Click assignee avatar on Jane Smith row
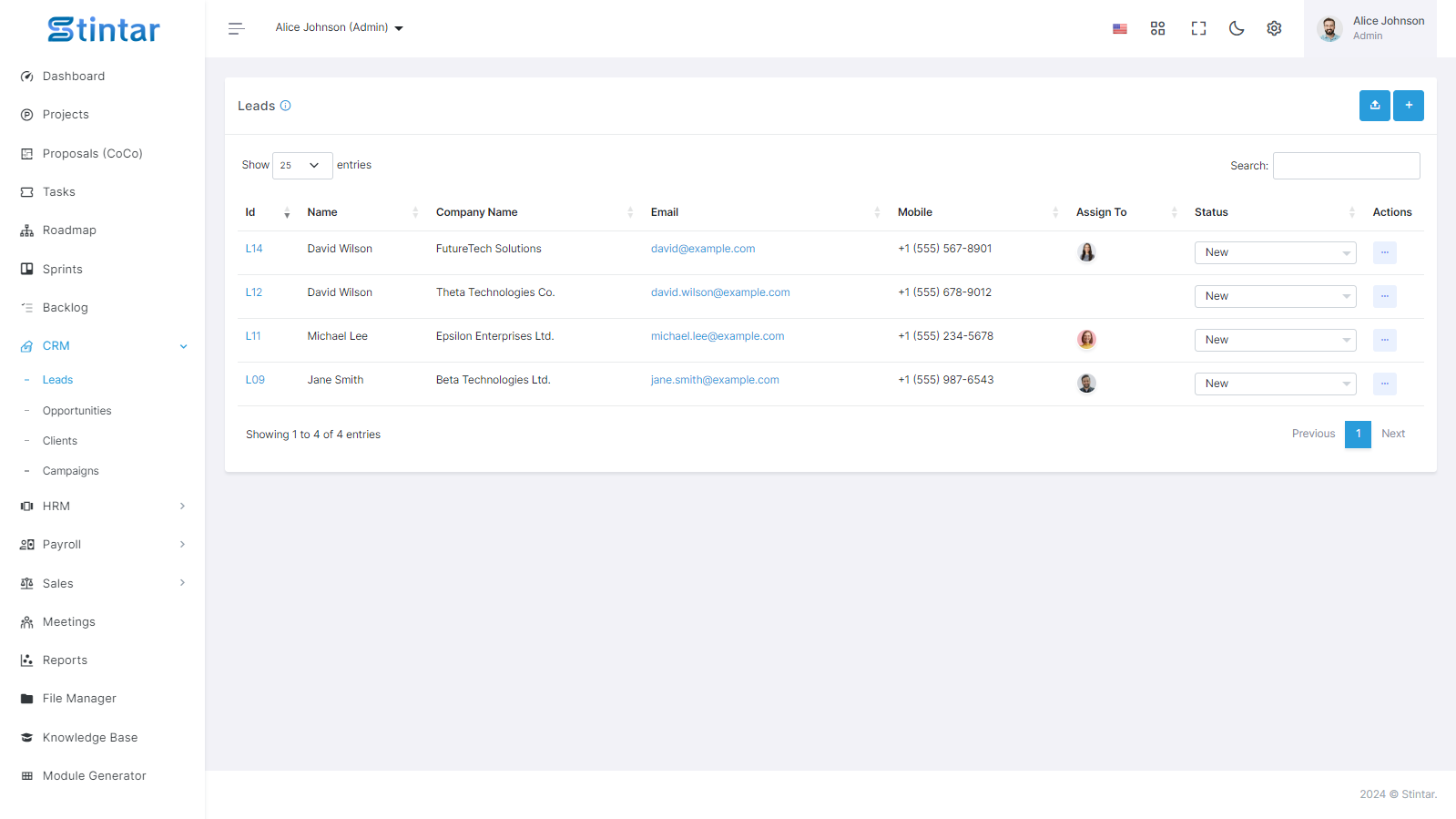Image resolution: width=1456 pixels, height=819 pixels. coord(1087,384)
